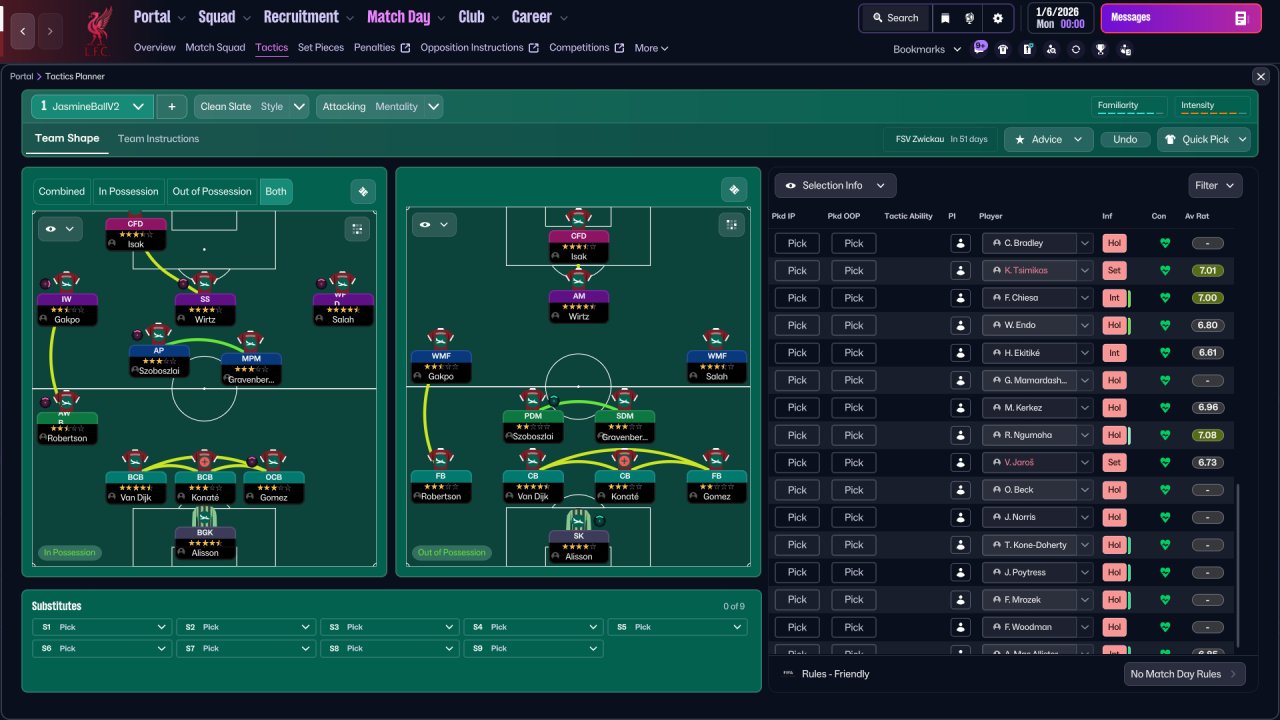
Task: Expand the Bookmarks dropdown
Action: tap(927, 49)
